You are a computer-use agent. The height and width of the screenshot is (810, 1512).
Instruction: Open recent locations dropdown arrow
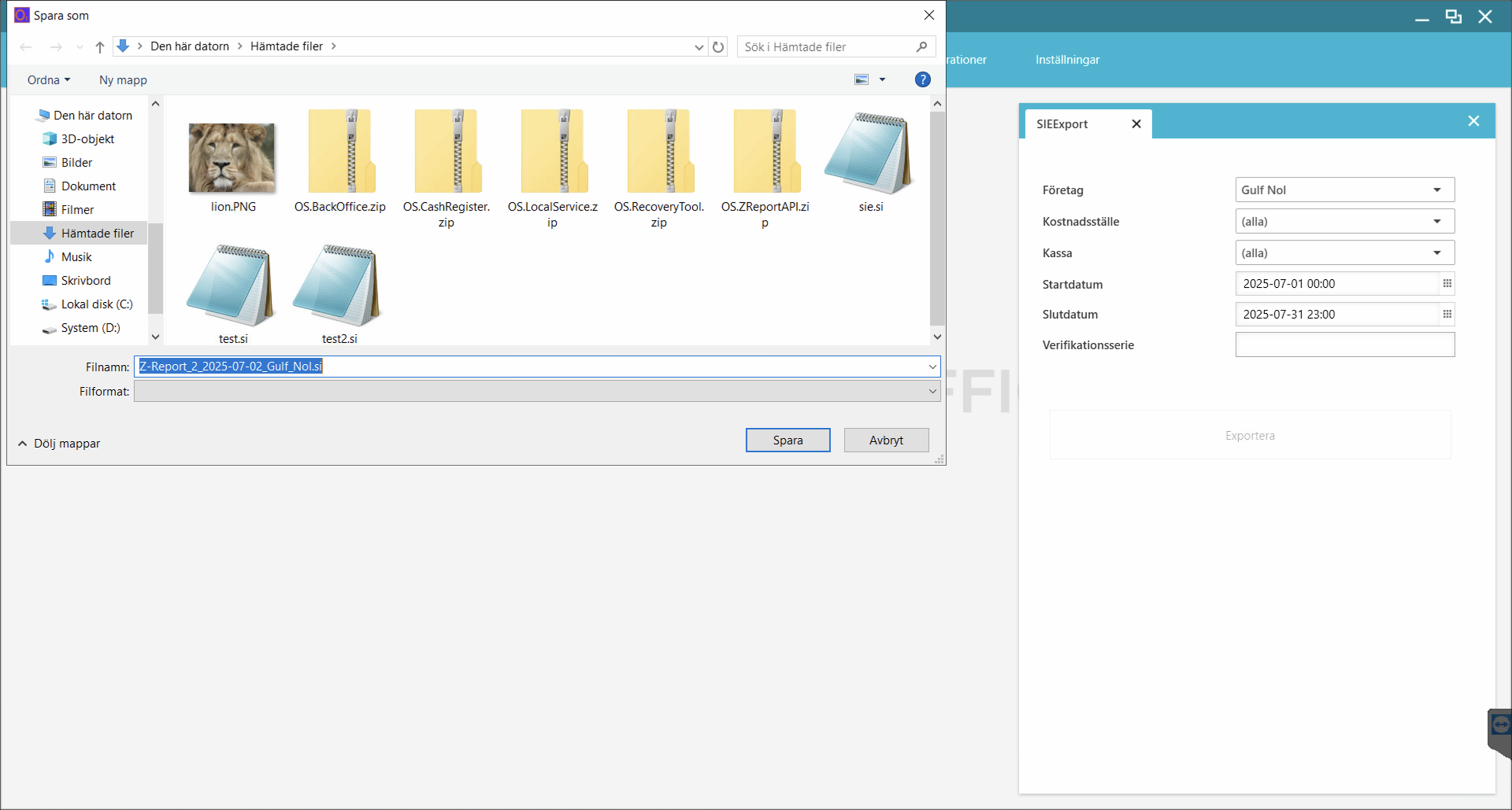(80, 47)
